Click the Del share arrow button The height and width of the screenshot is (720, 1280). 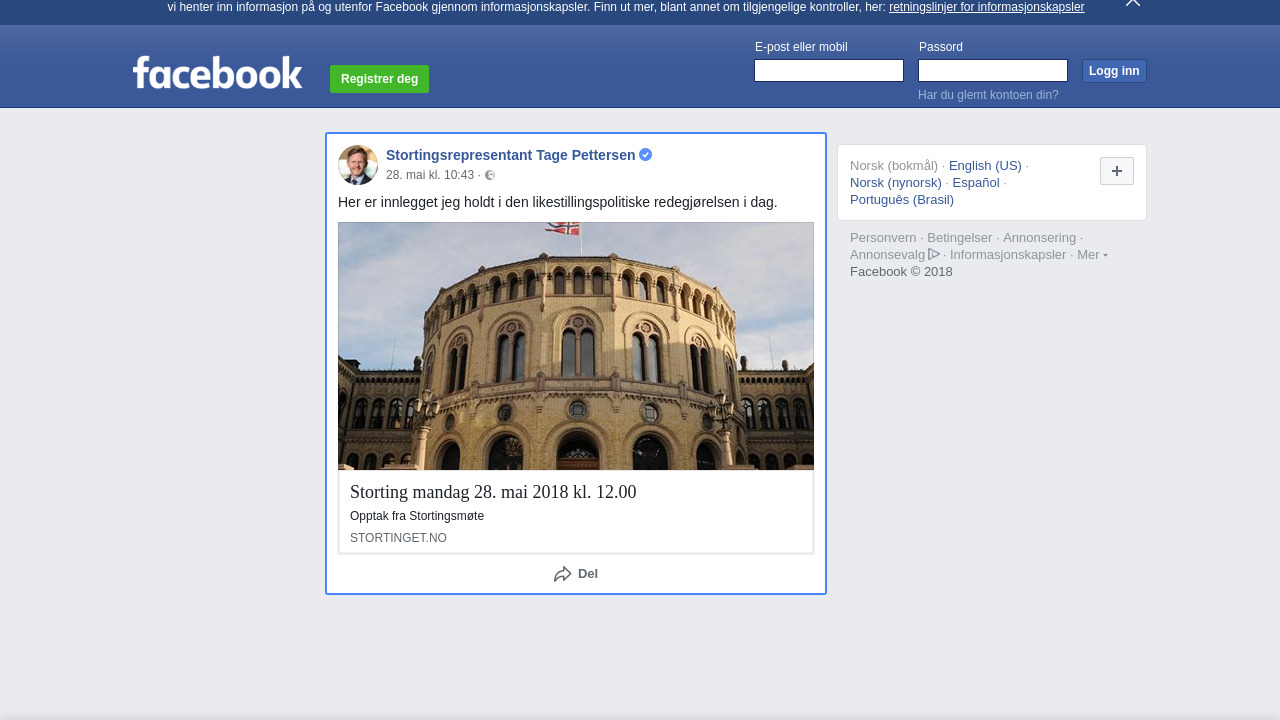[575, 574]
